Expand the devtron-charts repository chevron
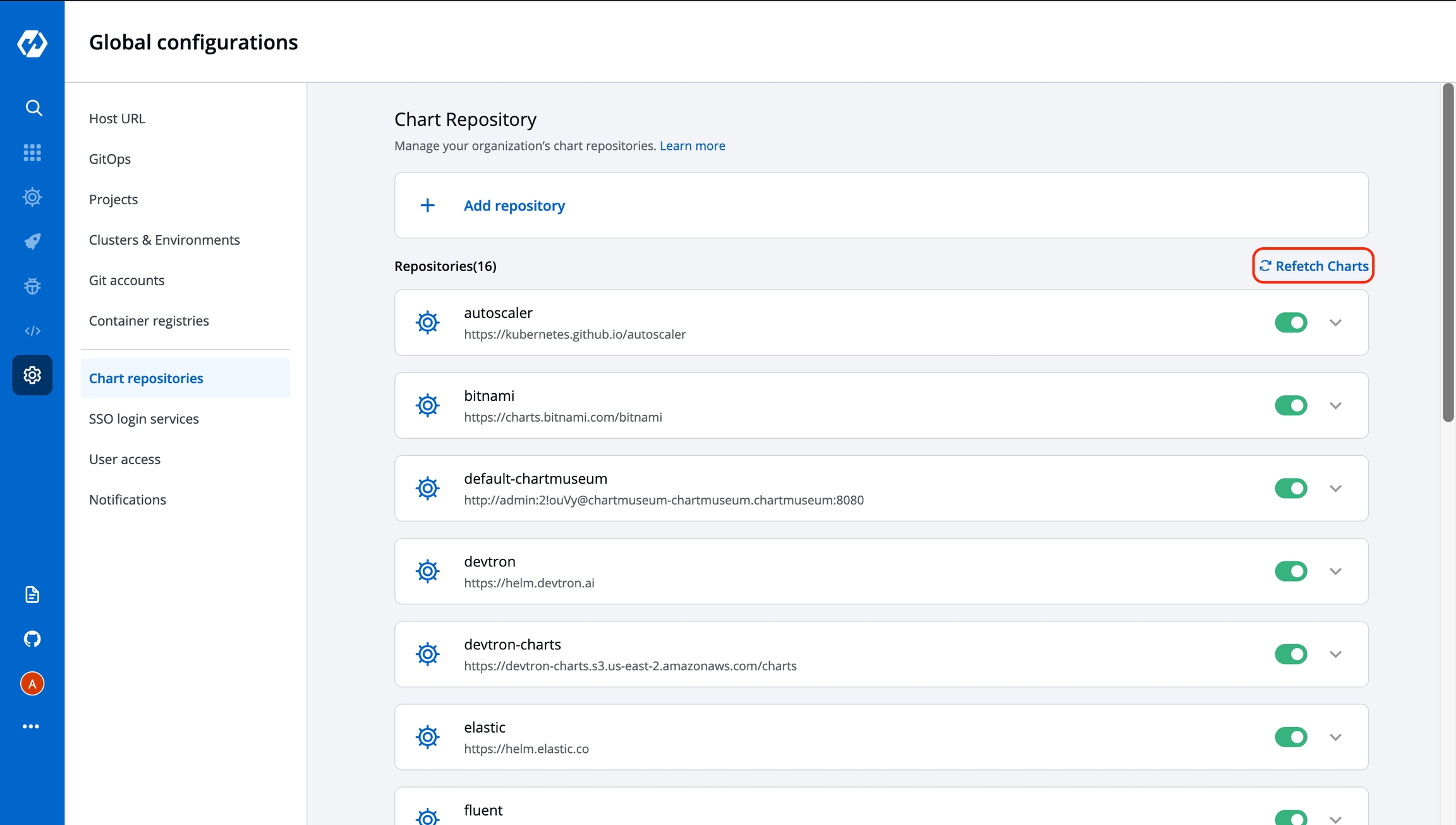Screen dimensions: 1456x825 coord(1335,654)
